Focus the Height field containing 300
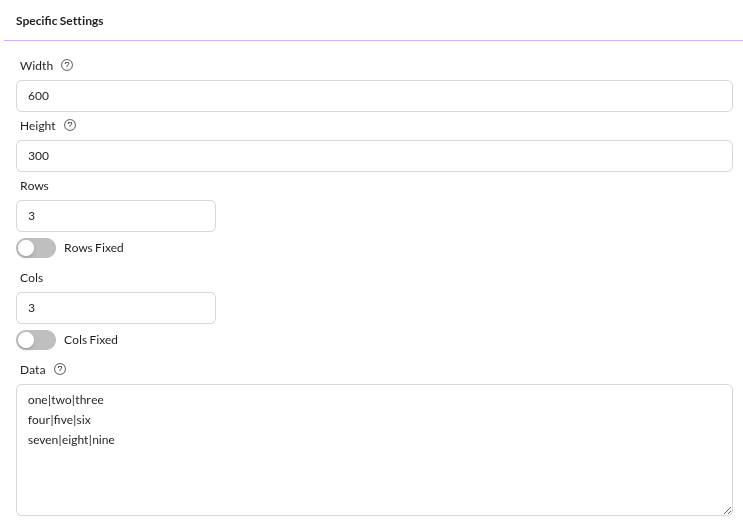The image size is (743, 524). coord(374,156)
